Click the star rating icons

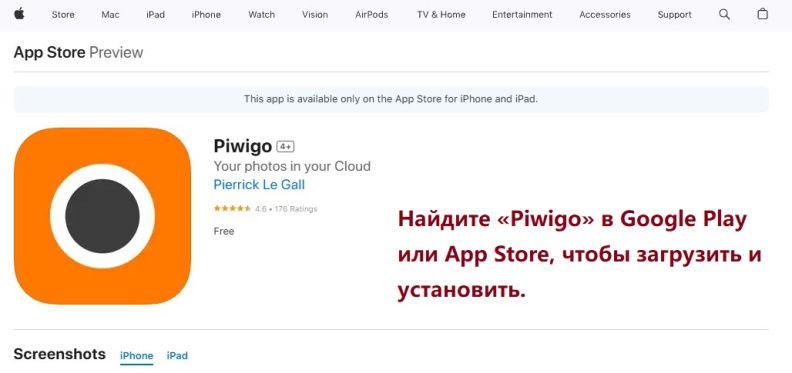point(232,209)
